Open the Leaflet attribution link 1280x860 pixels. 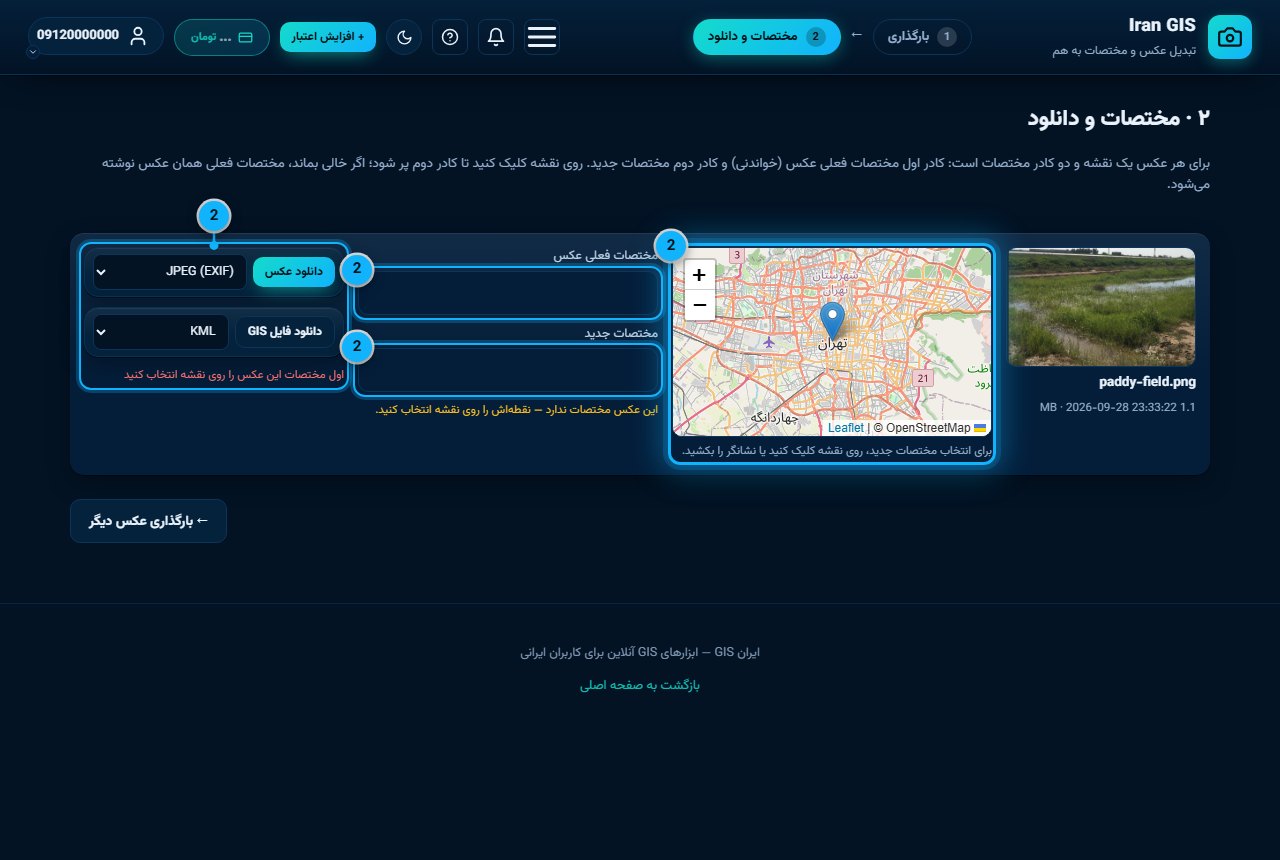click(846, 428)
